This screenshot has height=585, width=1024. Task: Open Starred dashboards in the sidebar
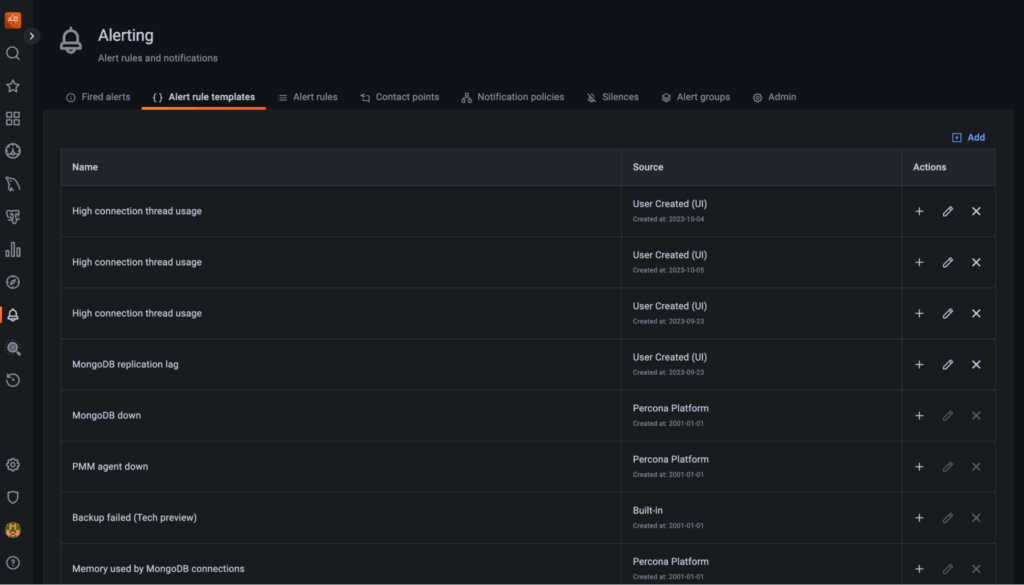[13, 86]
